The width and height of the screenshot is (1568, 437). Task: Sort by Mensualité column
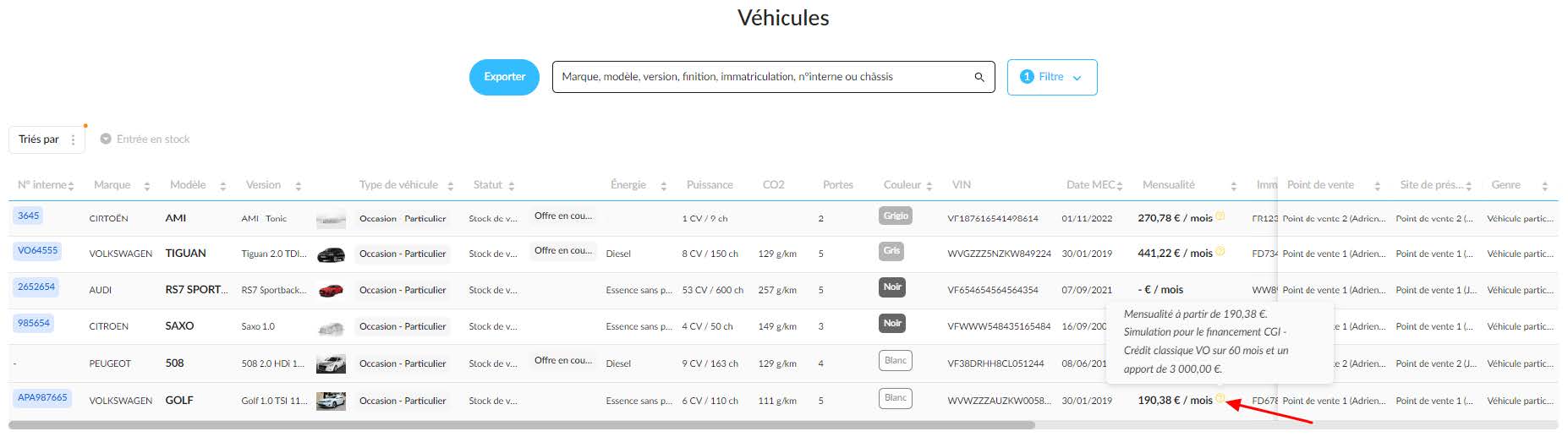(1234, 186)
